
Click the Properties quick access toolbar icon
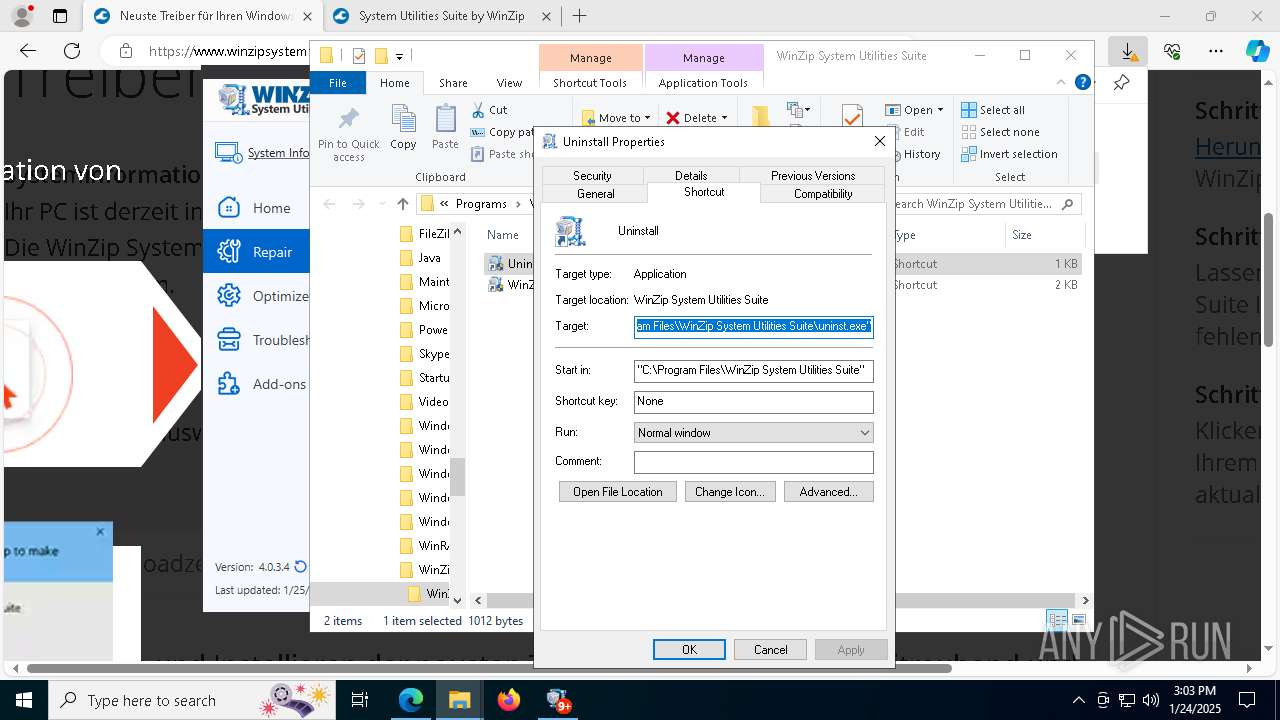(359, 56)
